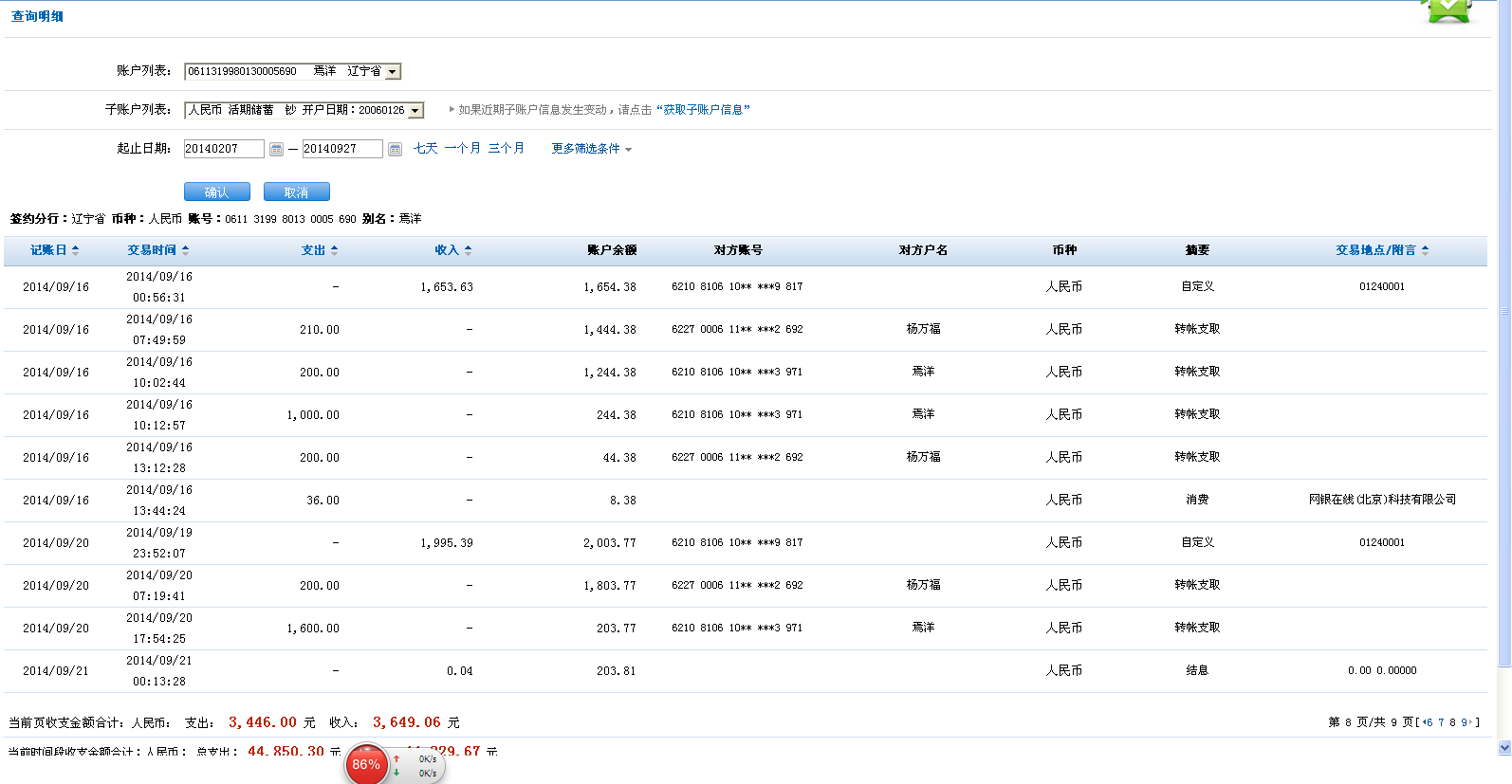The height and width of the screenshot is (784, 1512).
Task: Sort by 交易时间 column header
Action: coord(157,250)
